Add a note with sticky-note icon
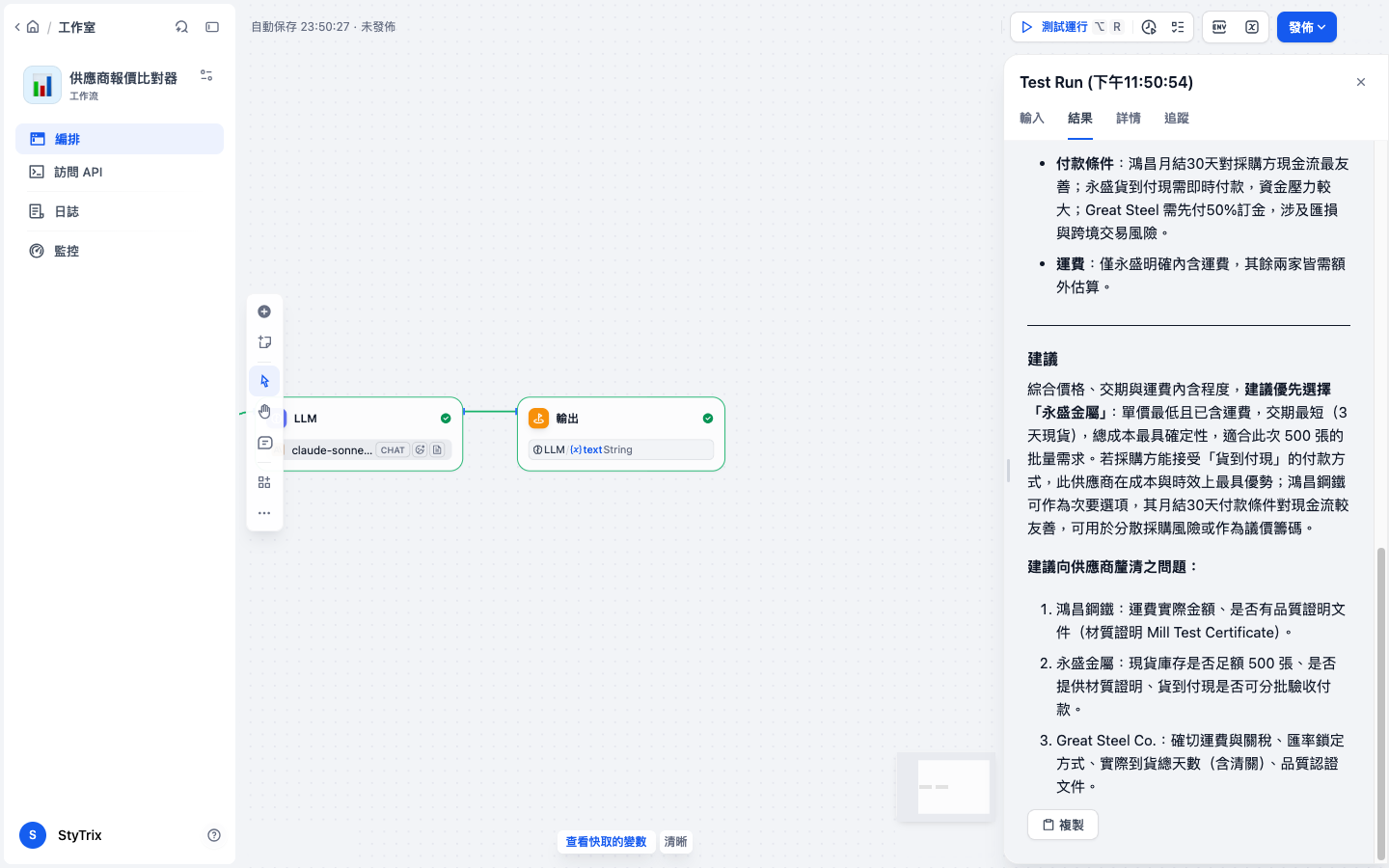 pyautogui.click(x=264, y=342)
